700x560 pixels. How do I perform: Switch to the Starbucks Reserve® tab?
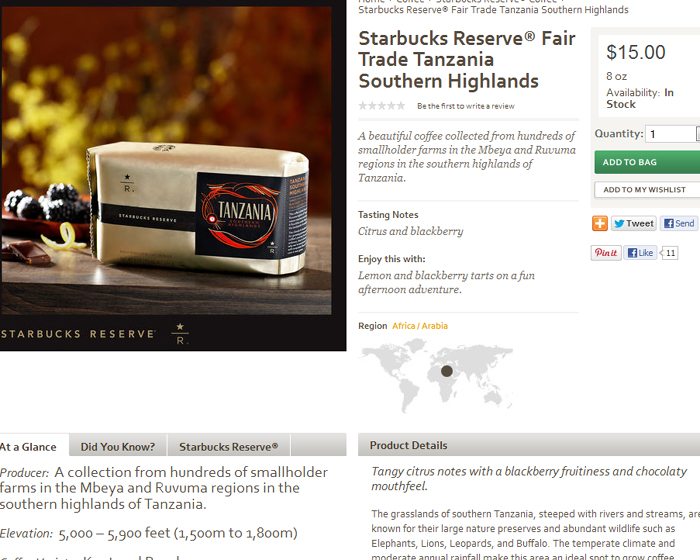[x=229, y=447]
